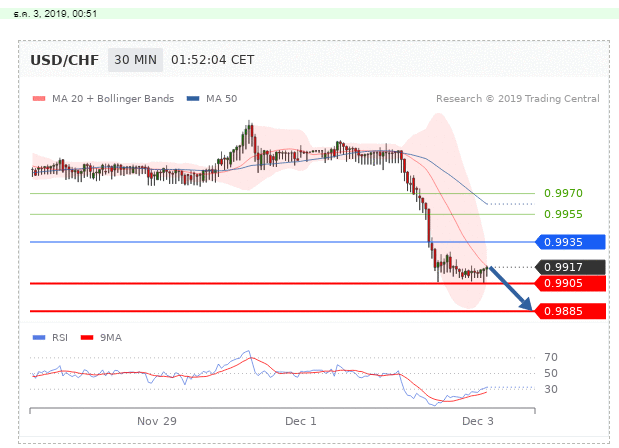
Task: Click the MA 50 legend swatch
Action: (193, 99)
